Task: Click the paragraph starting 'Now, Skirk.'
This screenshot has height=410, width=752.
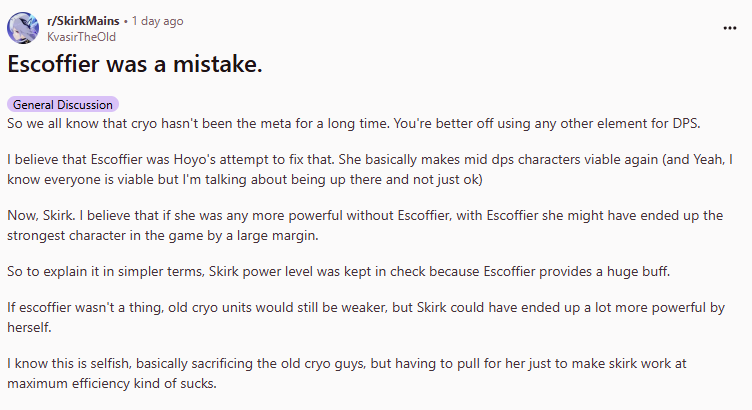Action: [365, 225]
